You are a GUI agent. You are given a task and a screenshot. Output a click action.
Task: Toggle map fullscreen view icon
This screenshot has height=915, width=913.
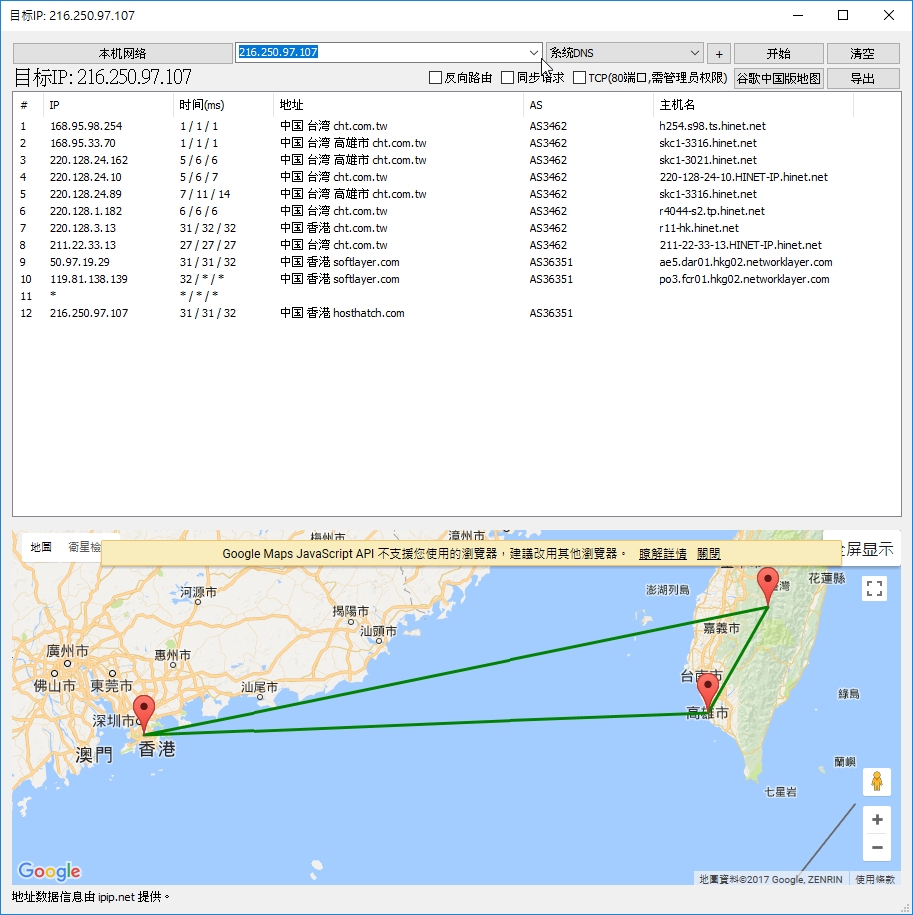tap(874, 588)
